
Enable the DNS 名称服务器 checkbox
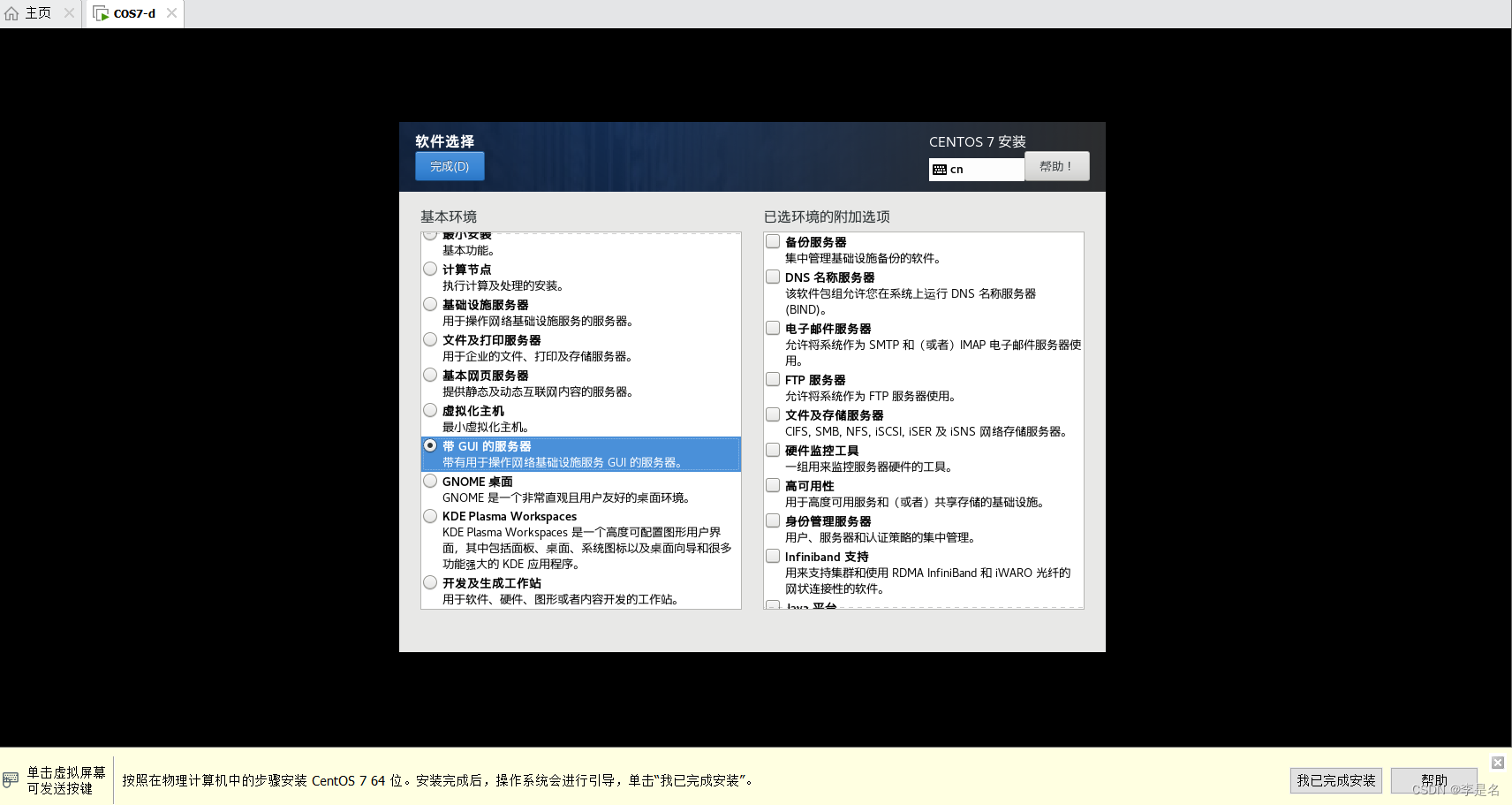773,277
